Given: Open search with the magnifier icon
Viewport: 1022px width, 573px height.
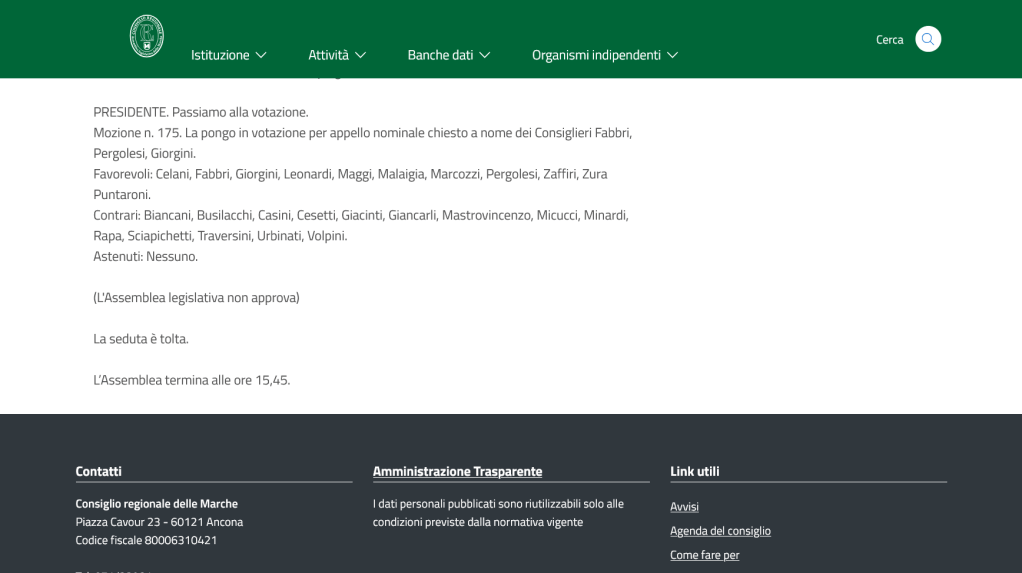Looking at the screenshot, I should (928, 39).
